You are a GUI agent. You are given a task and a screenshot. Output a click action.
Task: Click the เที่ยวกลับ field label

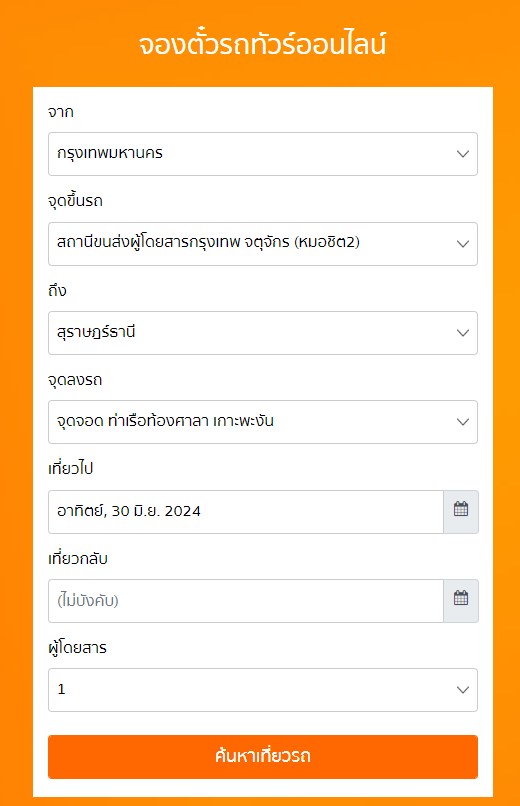[78, 558]
